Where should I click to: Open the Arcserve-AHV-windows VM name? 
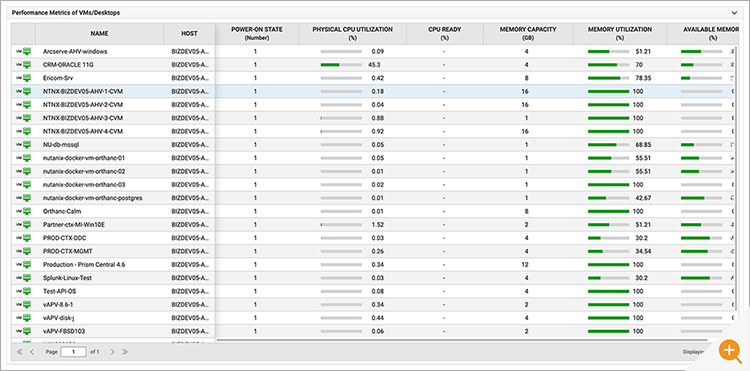[75, 51]
